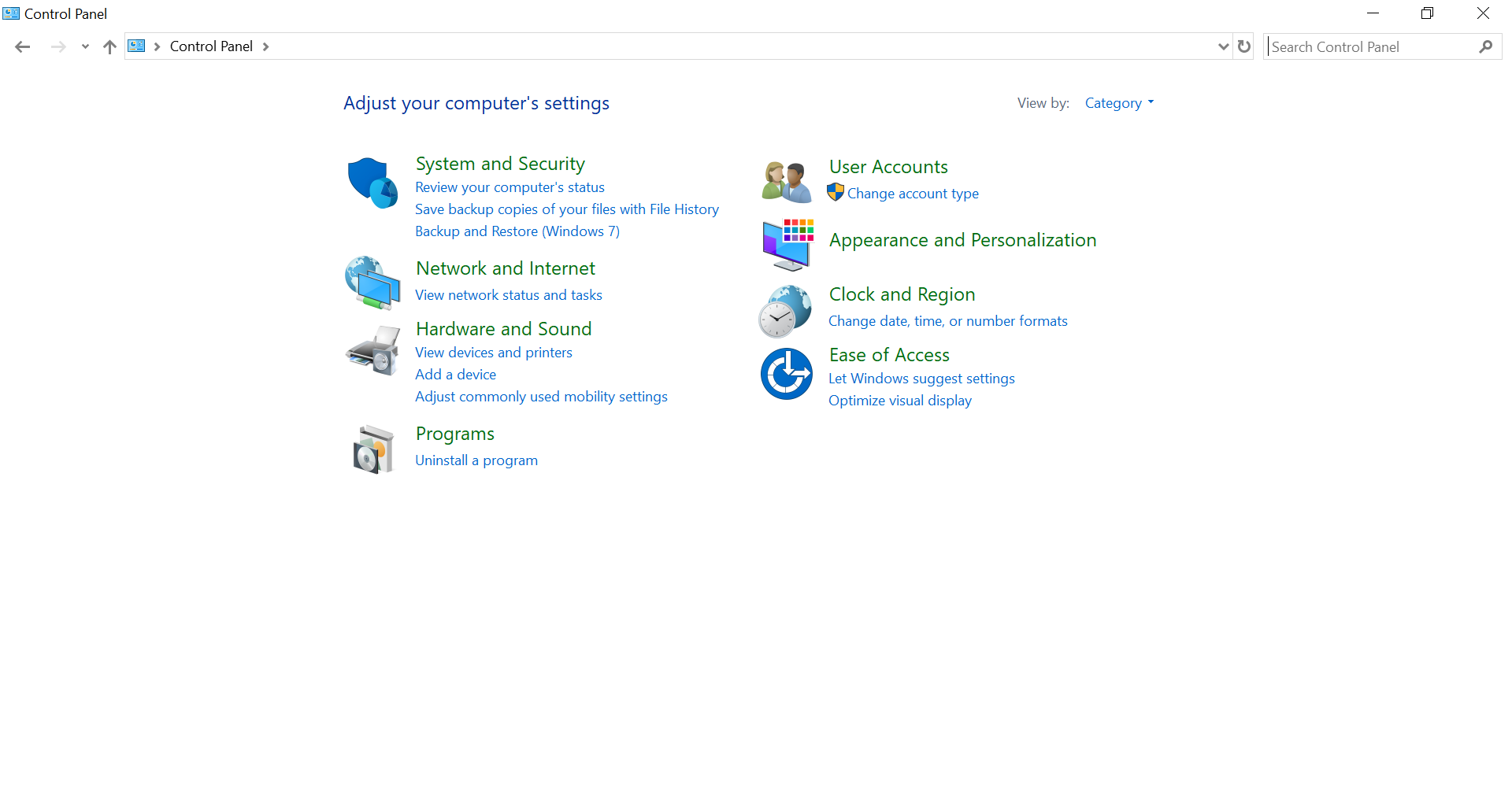The width and height of the screenshot is (1512, 802).
Task: Open the recent locations dropdown arrow
Action: tap(85, 46)
